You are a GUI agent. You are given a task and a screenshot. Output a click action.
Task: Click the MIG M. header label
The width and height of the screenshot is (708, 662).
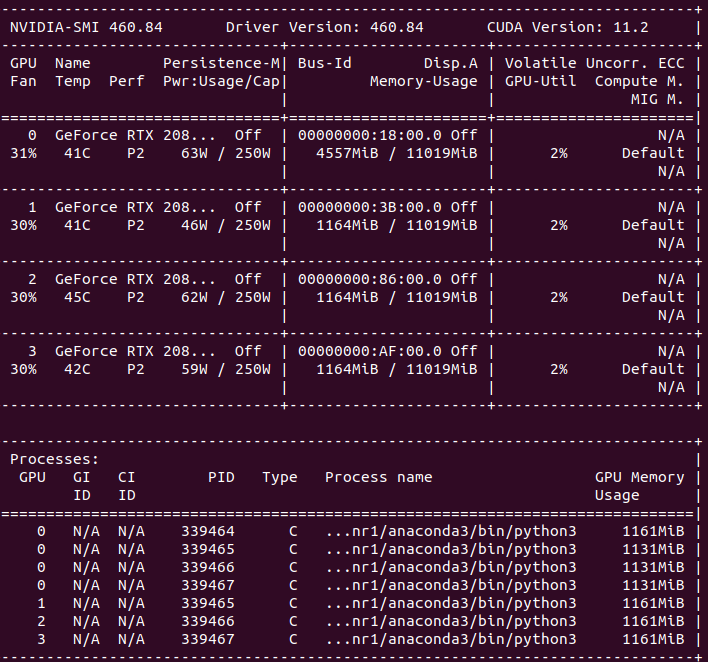(657, 99)
